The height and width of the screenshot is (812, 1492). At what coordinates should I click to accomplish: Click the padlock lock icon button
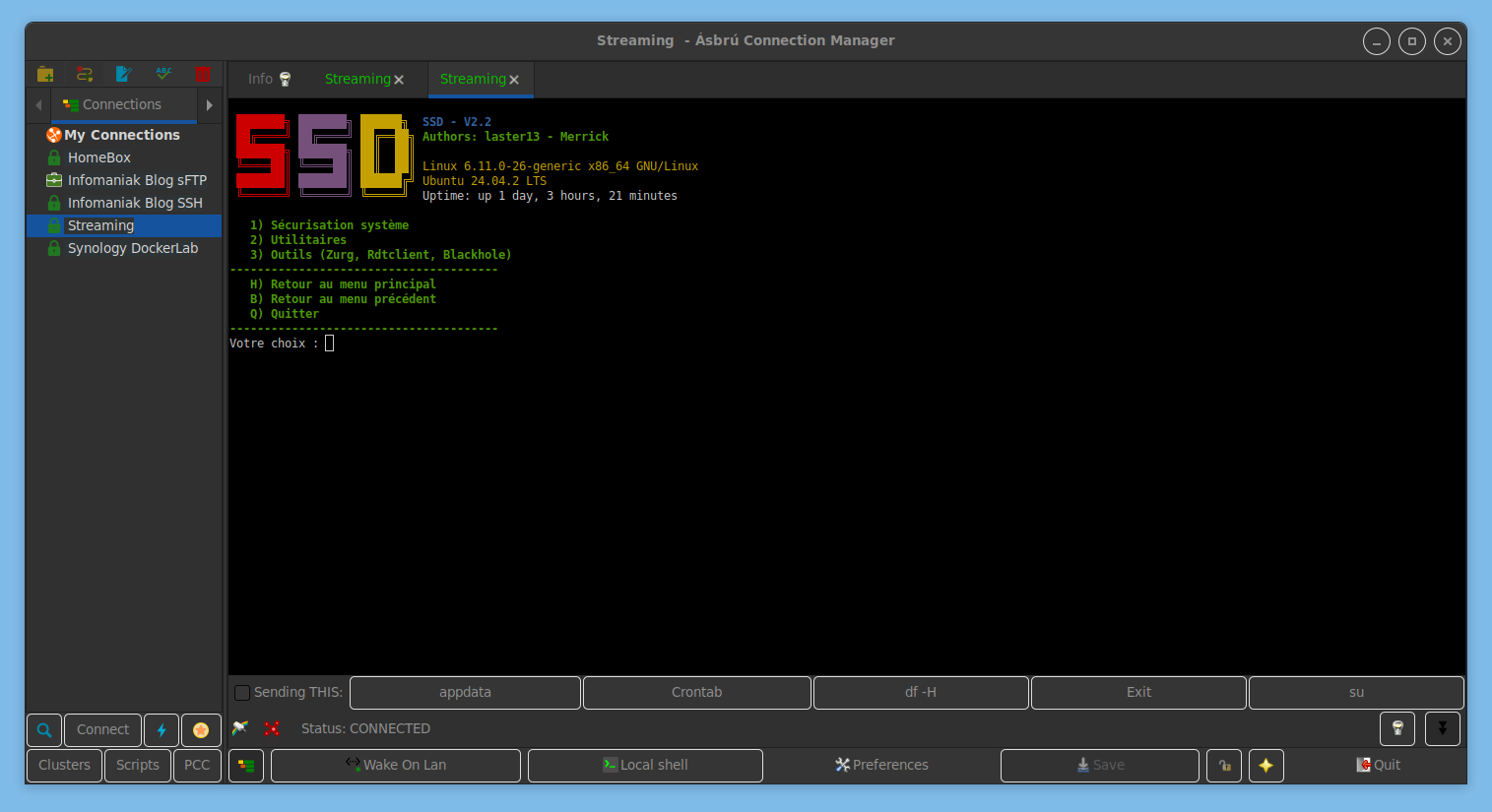point(1224,766)
